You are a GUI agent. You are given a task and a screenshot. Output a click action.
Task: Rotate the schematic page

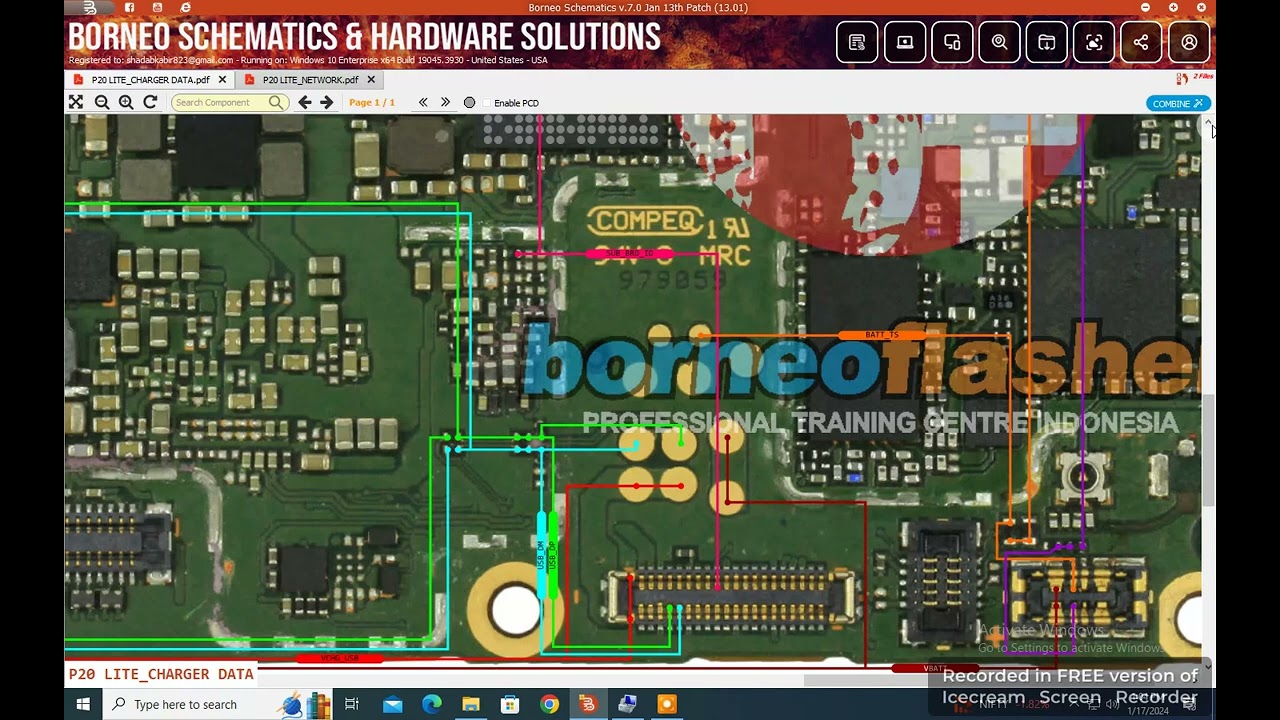coord(150,102)
